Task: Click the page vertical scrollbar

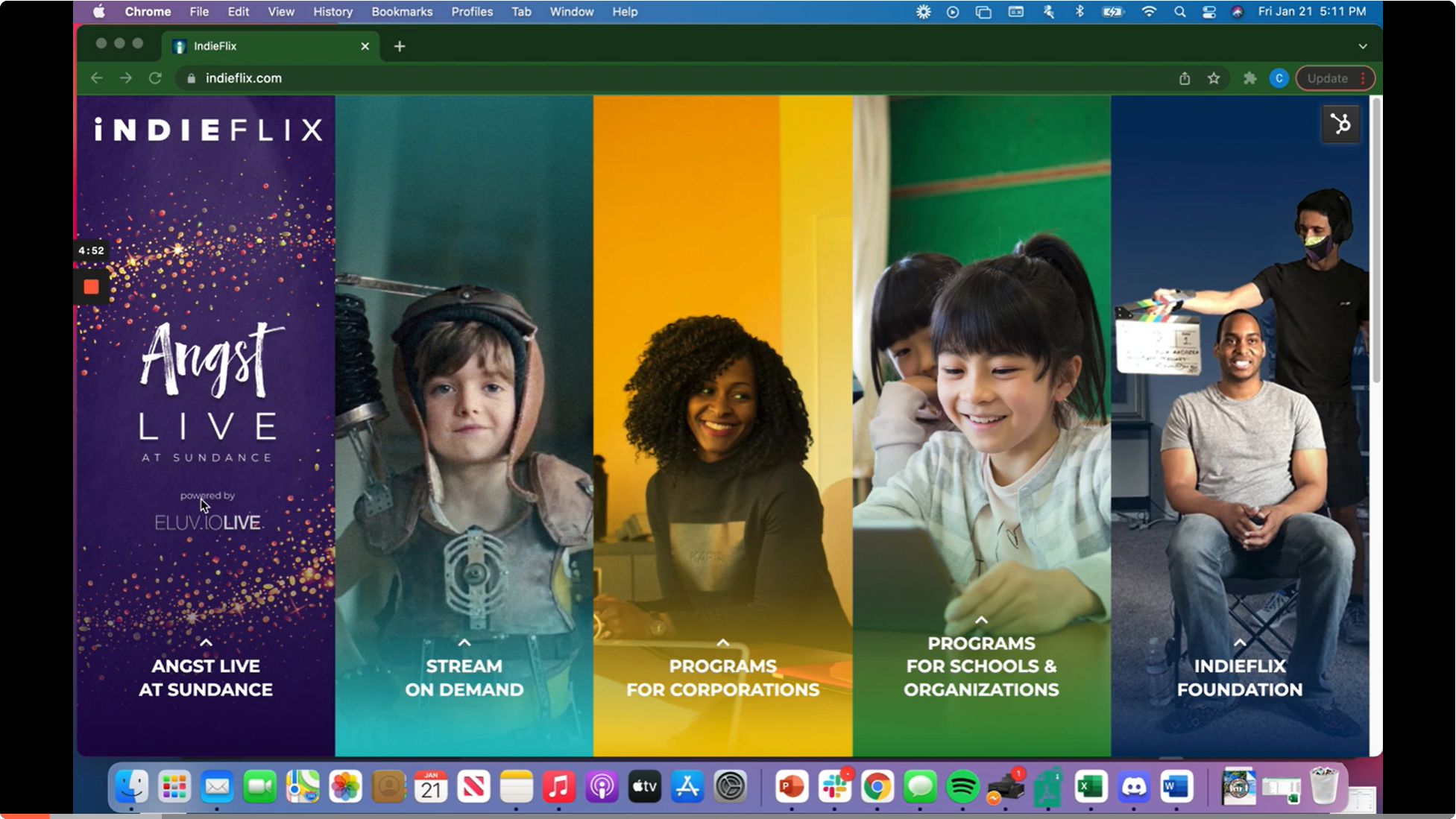Action: click(x=1376, y=242)
